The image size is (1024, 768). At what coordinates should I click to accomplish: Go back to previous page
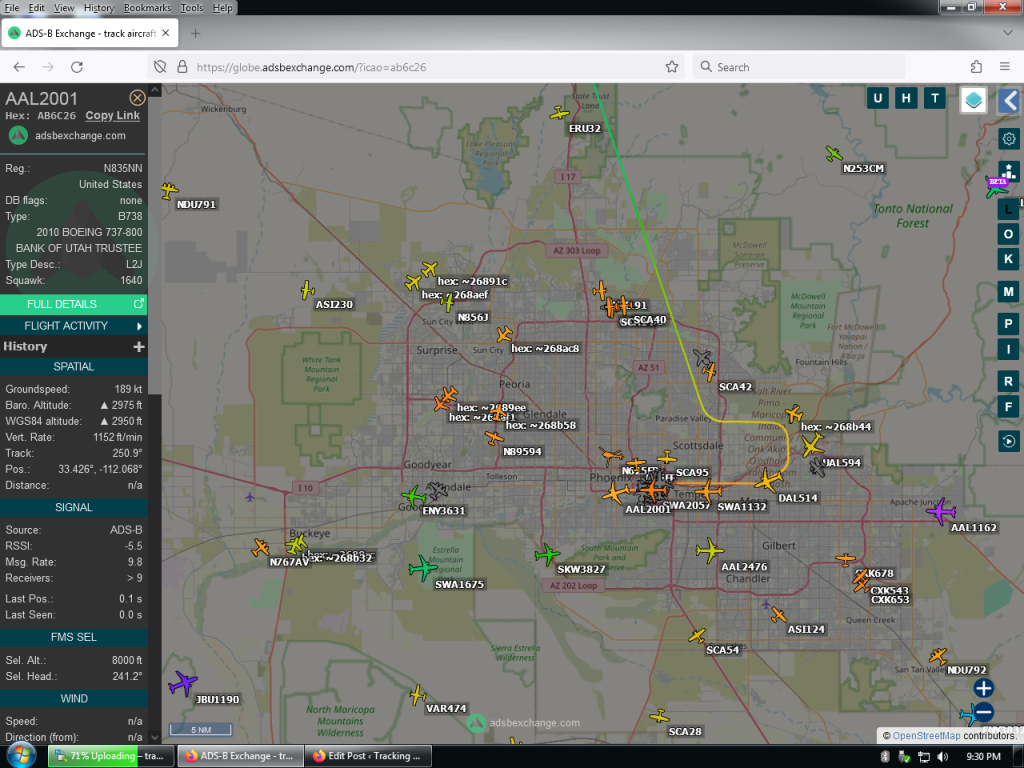pos(19,67)
